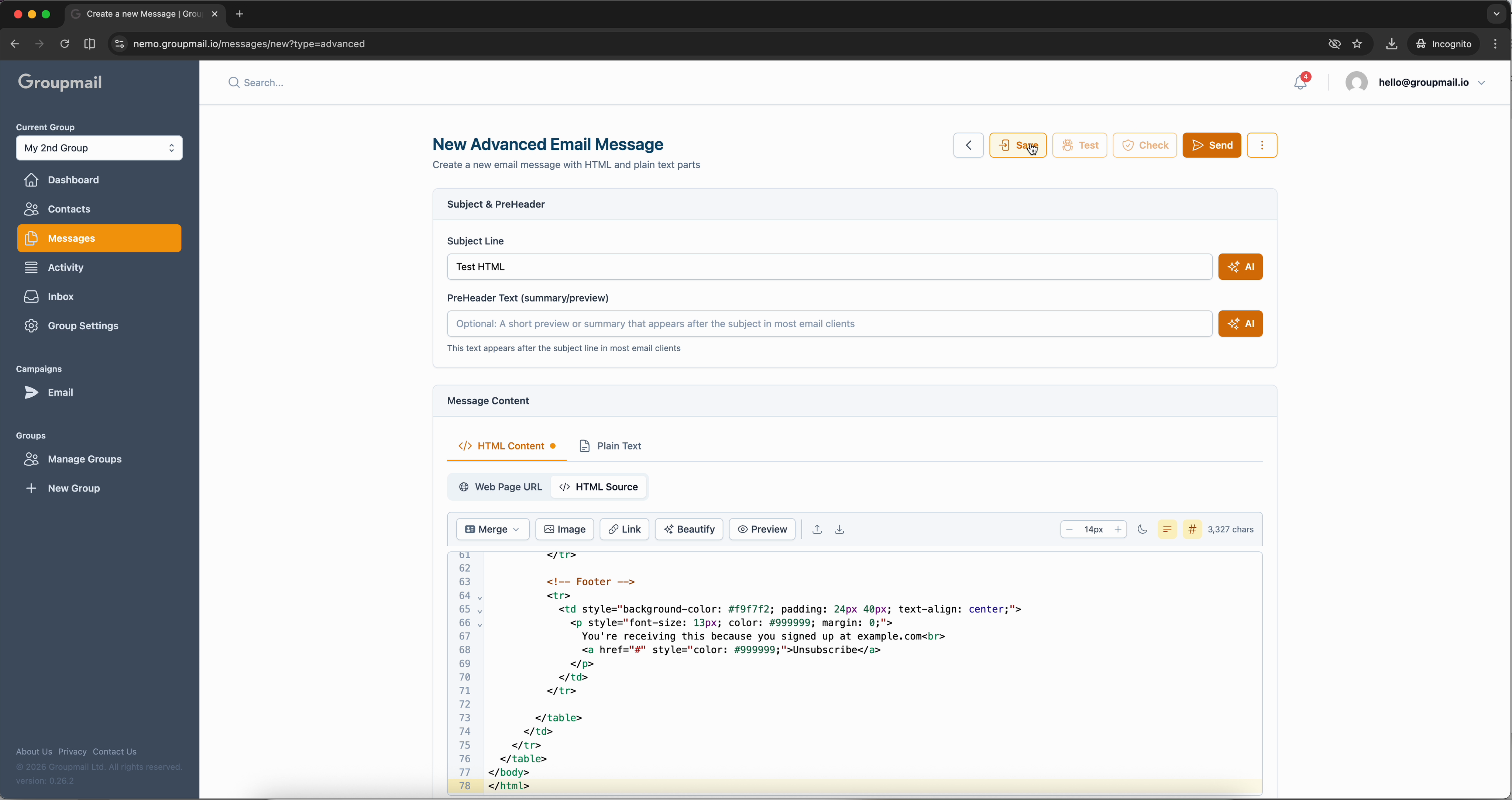1512x800 pixels.
Task: Open the three-dot more options menu
Action: point(1262,145)
